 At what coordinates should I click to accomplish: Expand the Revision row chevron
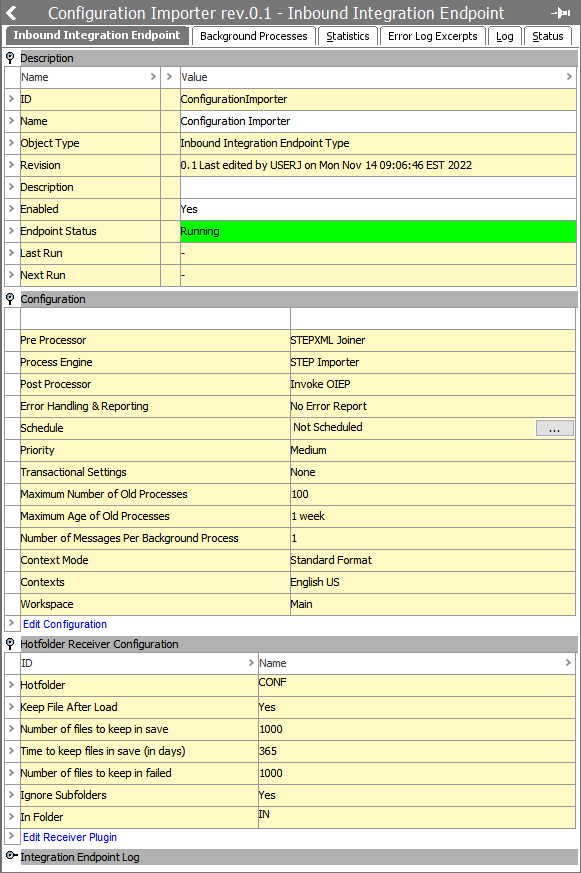(x=11, y=165)
